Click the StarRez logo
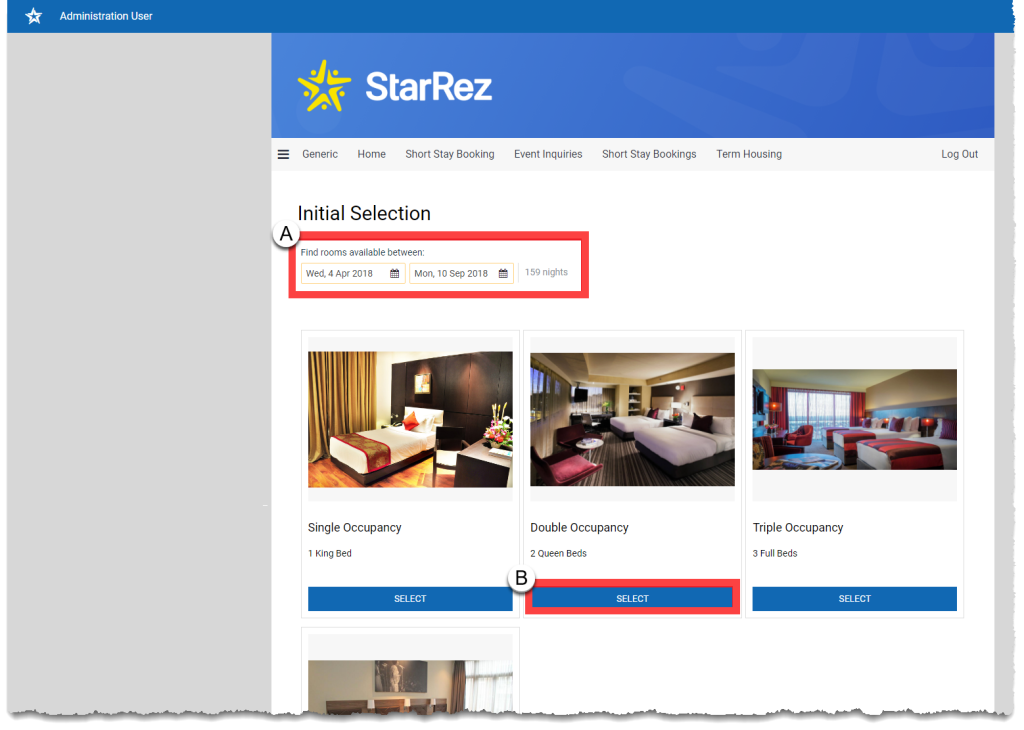 [x=395, y=87]
